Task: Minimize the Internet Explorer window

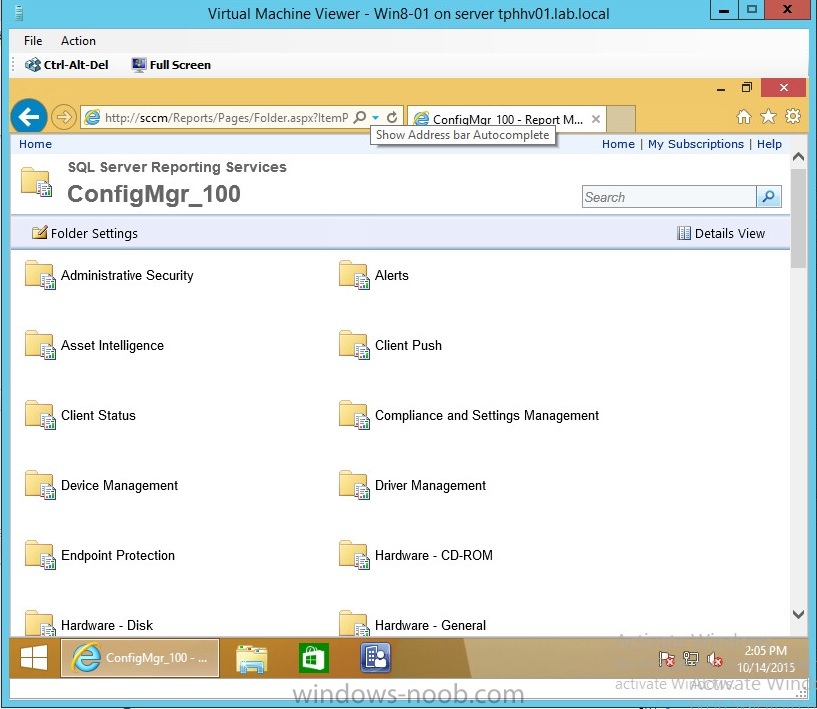Action: pos(721,88)
